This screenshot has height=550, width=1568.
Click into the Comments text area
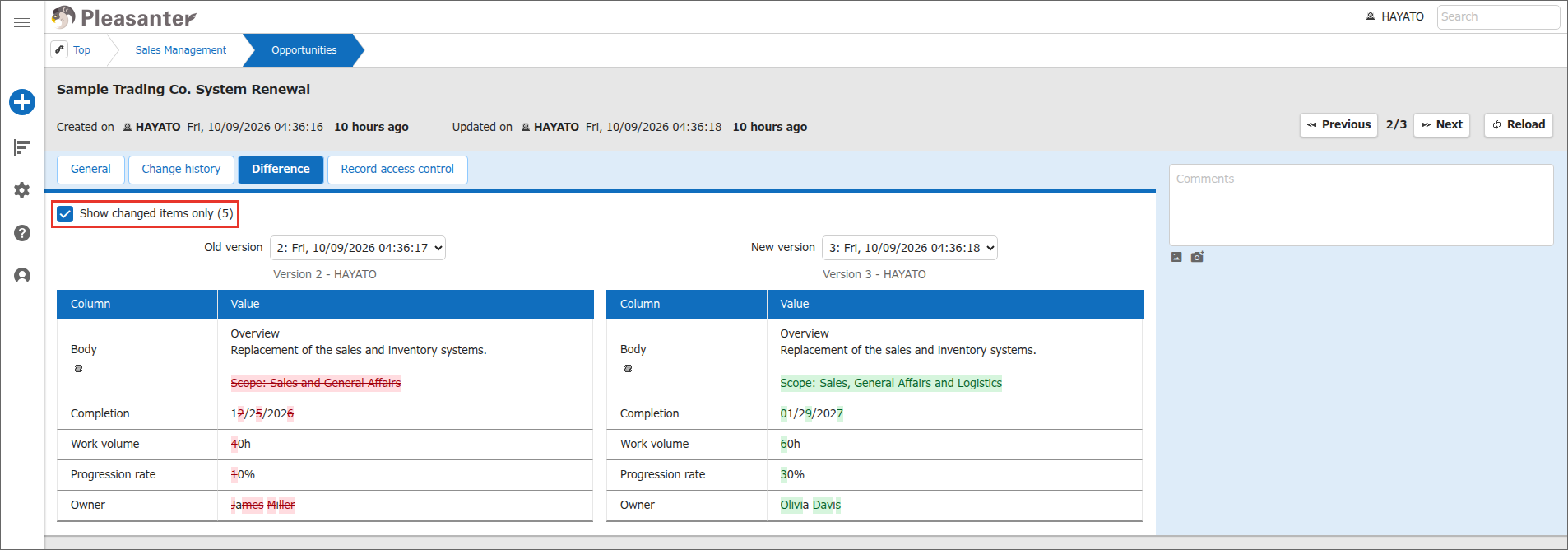point(1362,205)
